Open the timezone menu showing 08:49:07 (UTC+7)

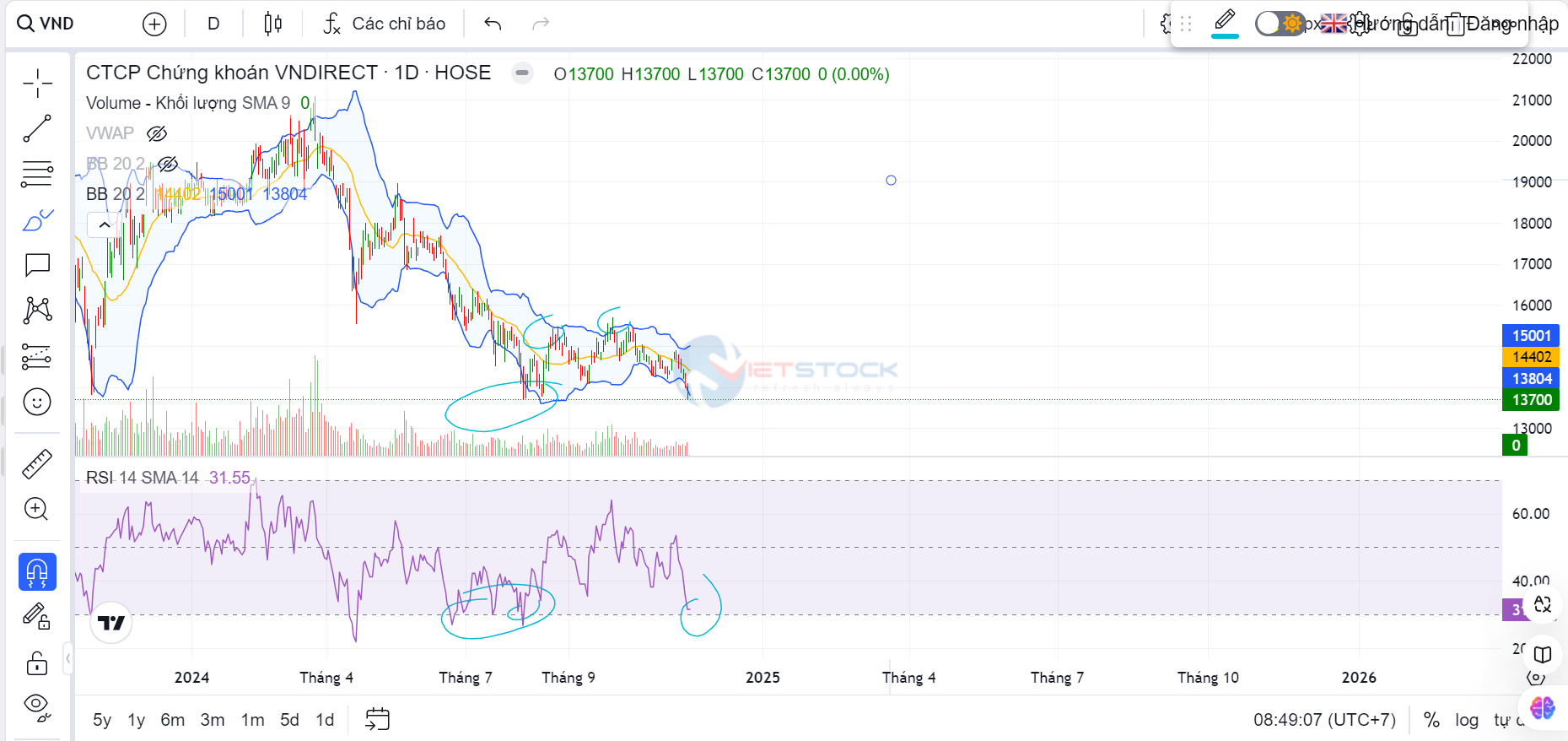pyautogui.click(x=1324, y=720)
